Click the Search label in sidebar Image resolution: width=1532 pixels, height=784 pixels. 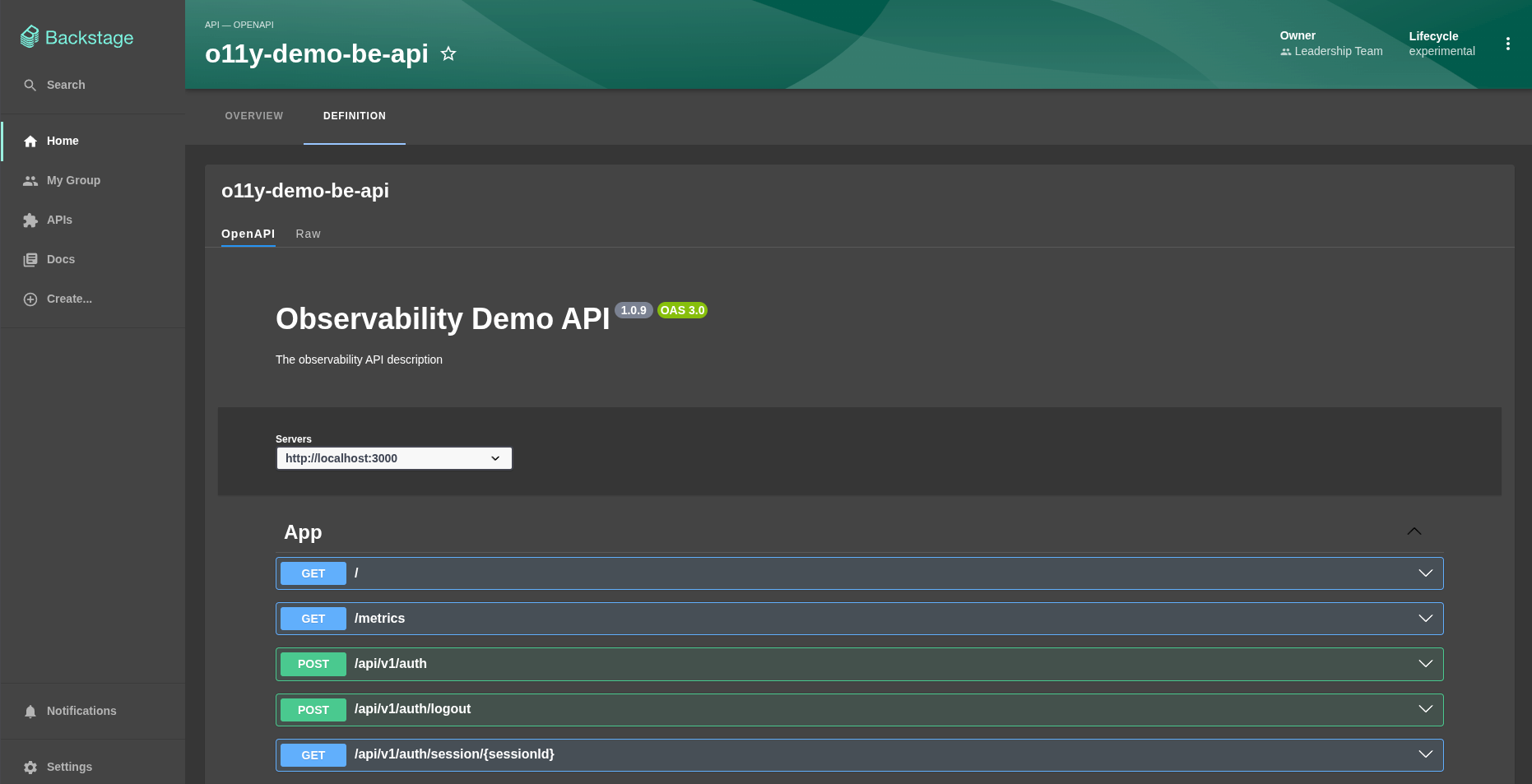(66, 85)
